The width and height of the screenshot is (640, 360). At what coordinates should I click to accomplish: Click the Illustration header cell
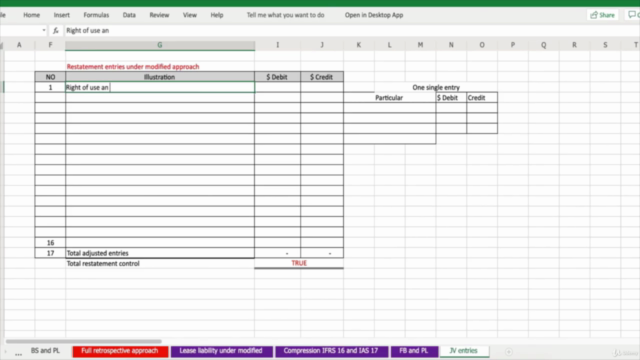(160, 77)
